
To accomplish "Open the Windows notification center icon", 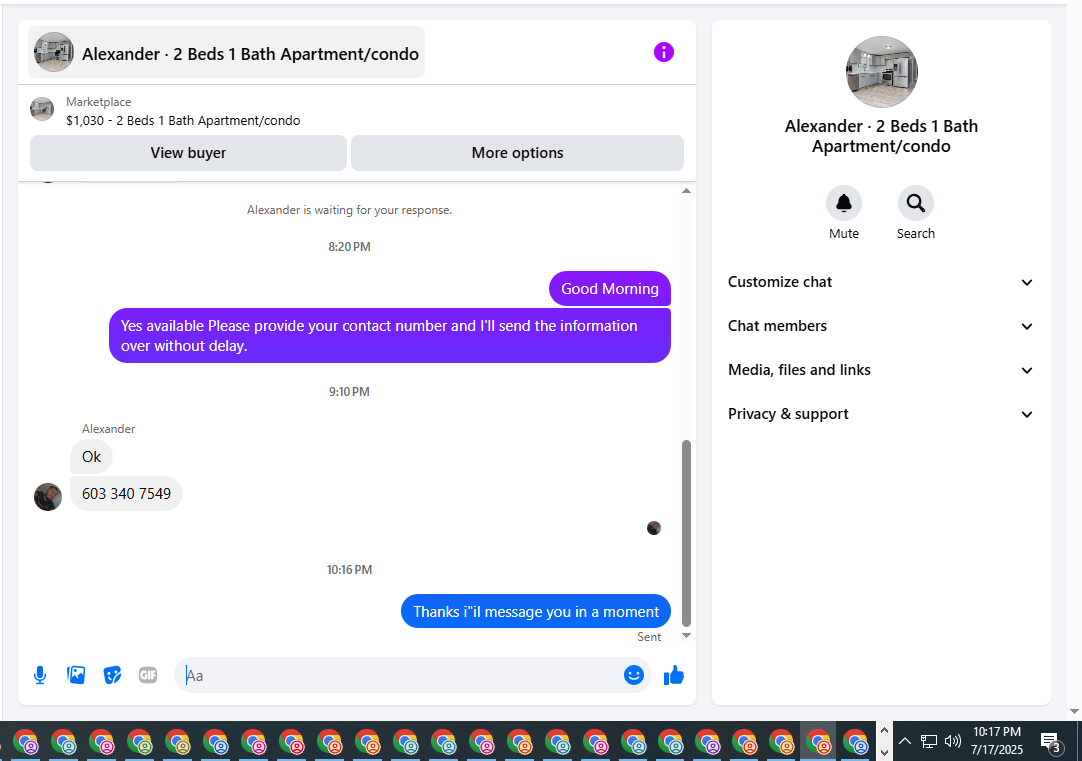I will pos(1050,742).
